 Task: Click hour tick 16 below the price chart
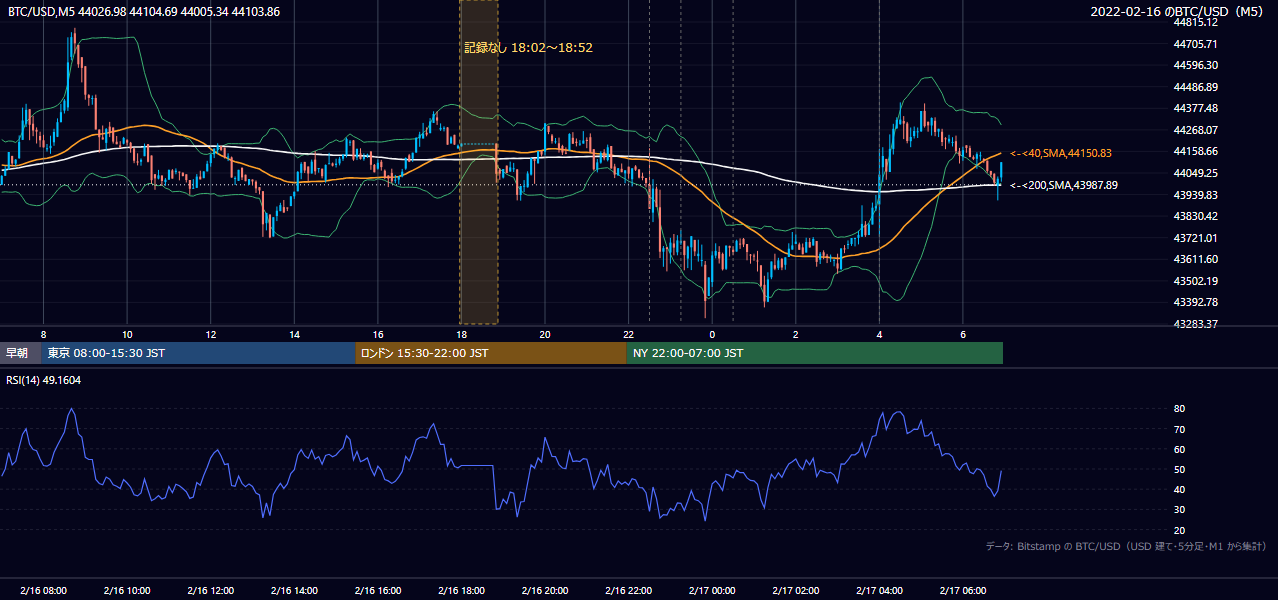(378, 334)
